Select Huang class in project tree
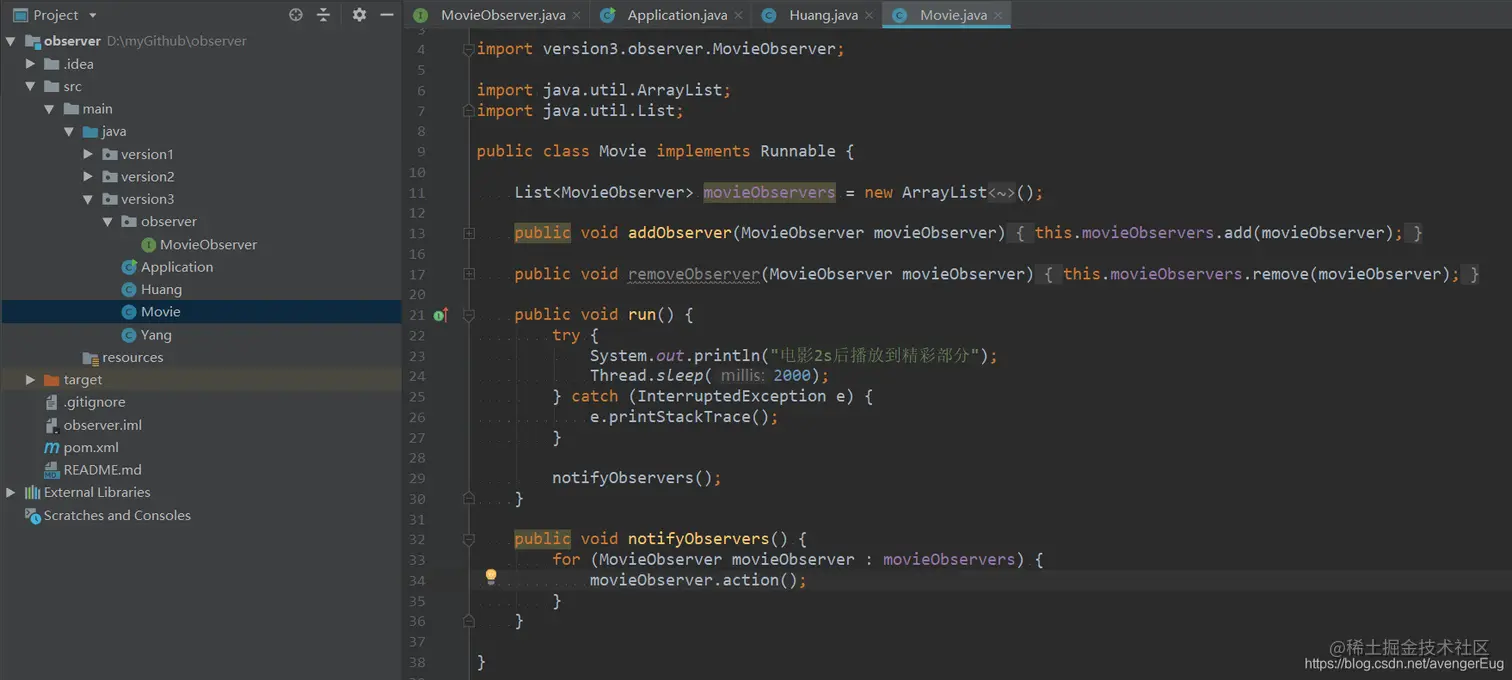The image size is (1512, 680). [152, 289]
